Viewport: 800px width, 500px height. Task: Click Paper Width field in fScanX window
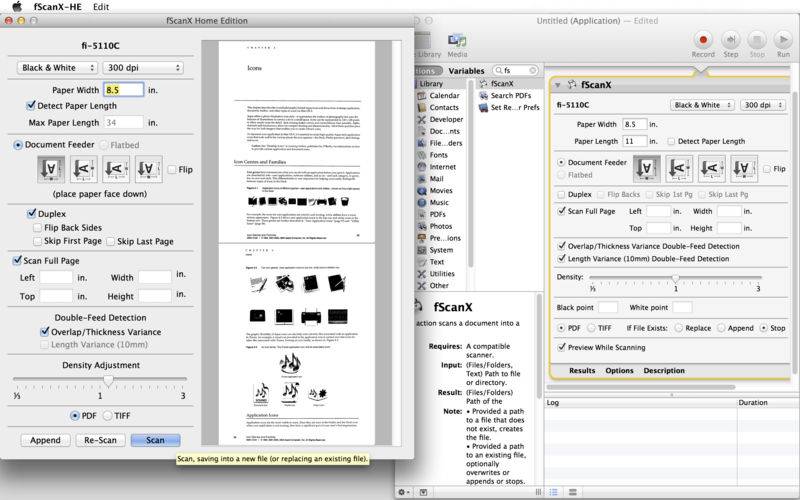tap(123, 90)
